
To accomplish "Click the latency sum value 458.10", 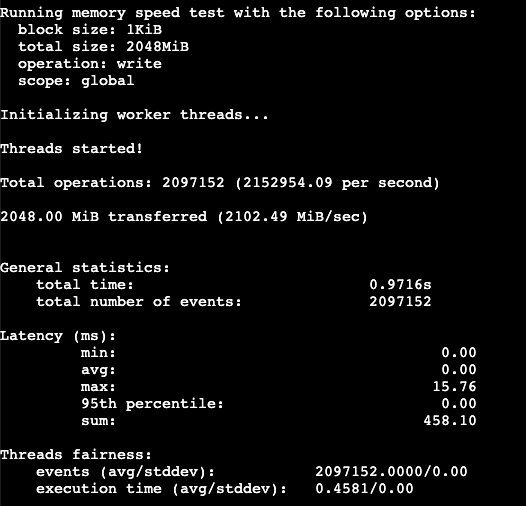I will point(450,420).
